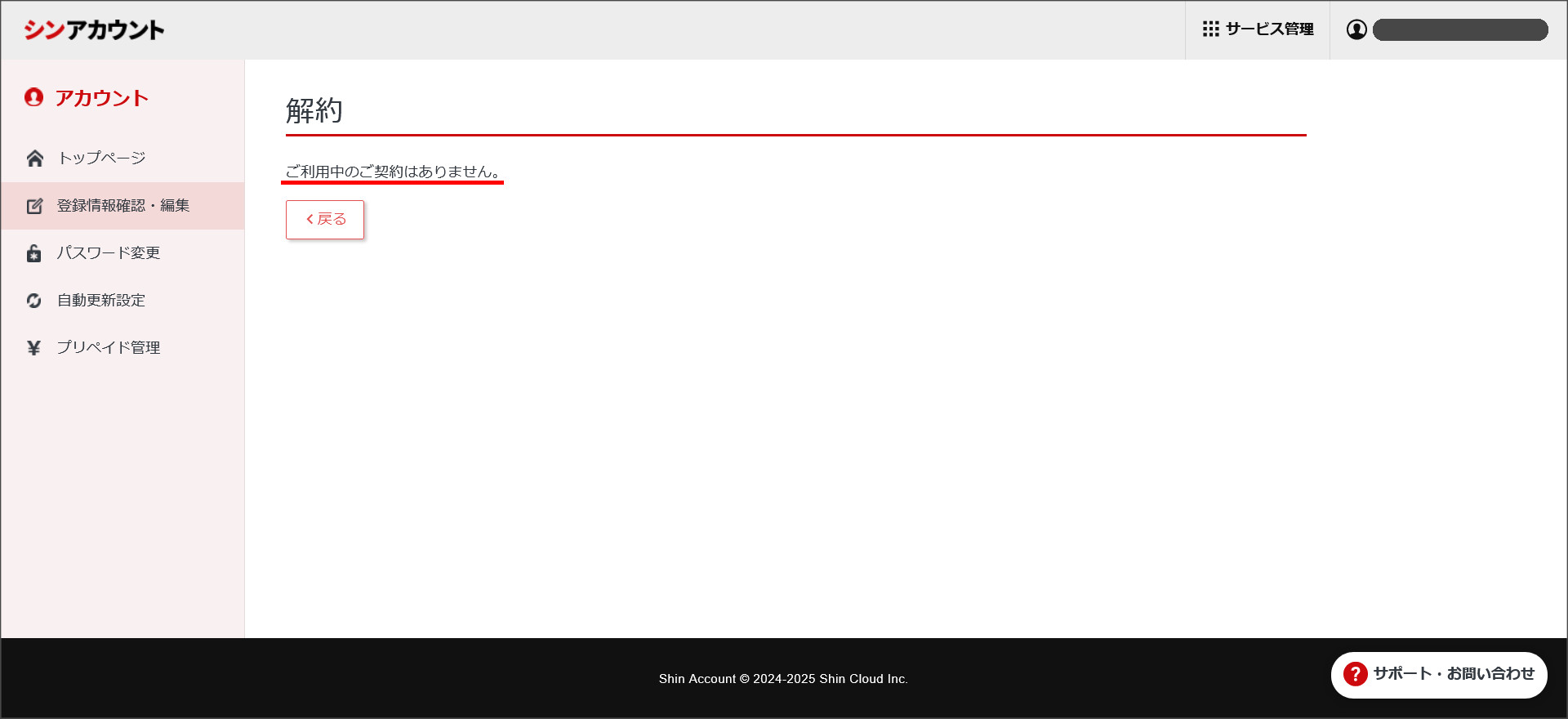Click the シンアカウント logo
This screenshot has width=1568, height=719.
click(x=94, y=30)
